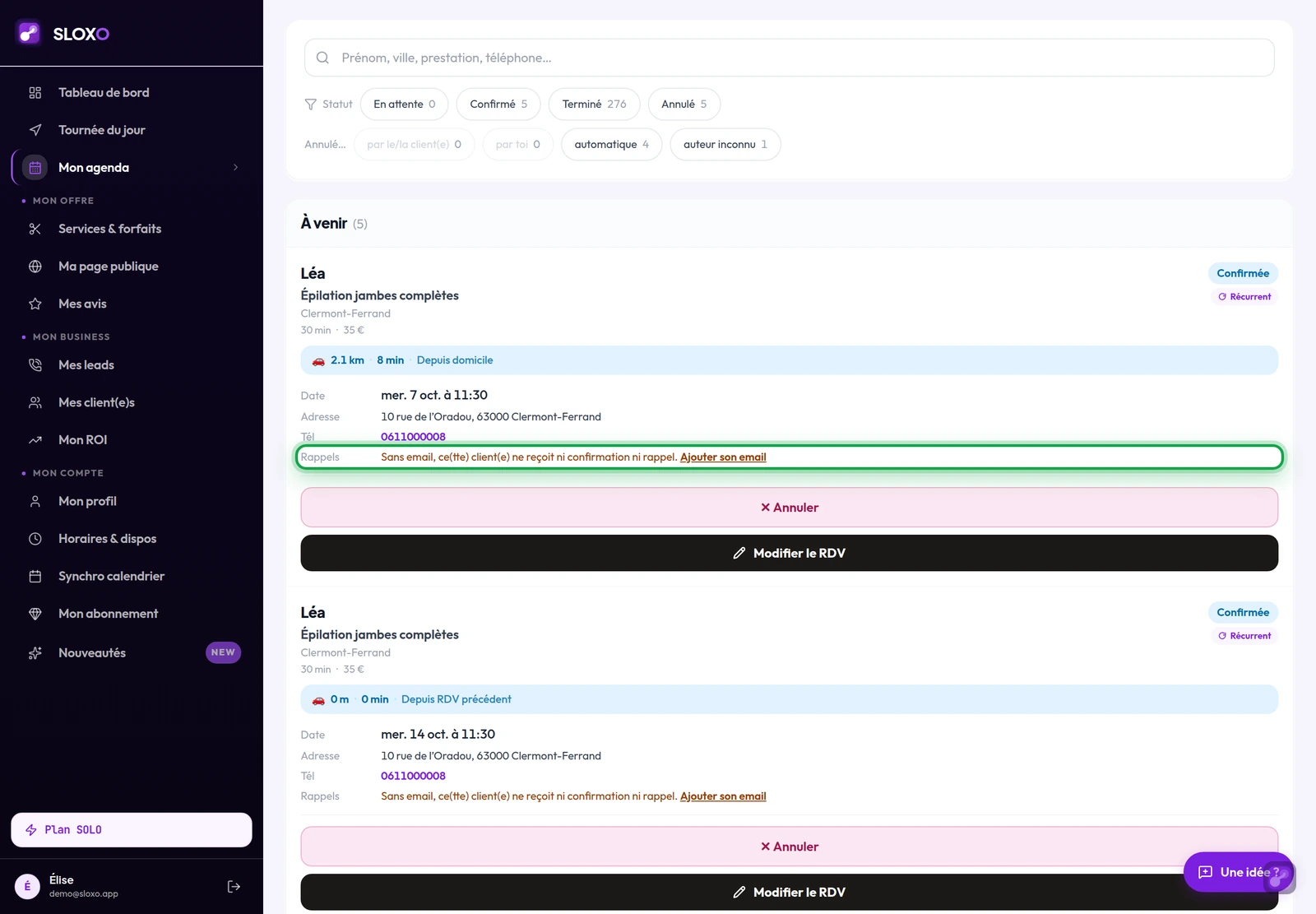Modify the 7 oct. RDV
Image resolution: width=1316 pixels, height=914 pixels.
790,554
